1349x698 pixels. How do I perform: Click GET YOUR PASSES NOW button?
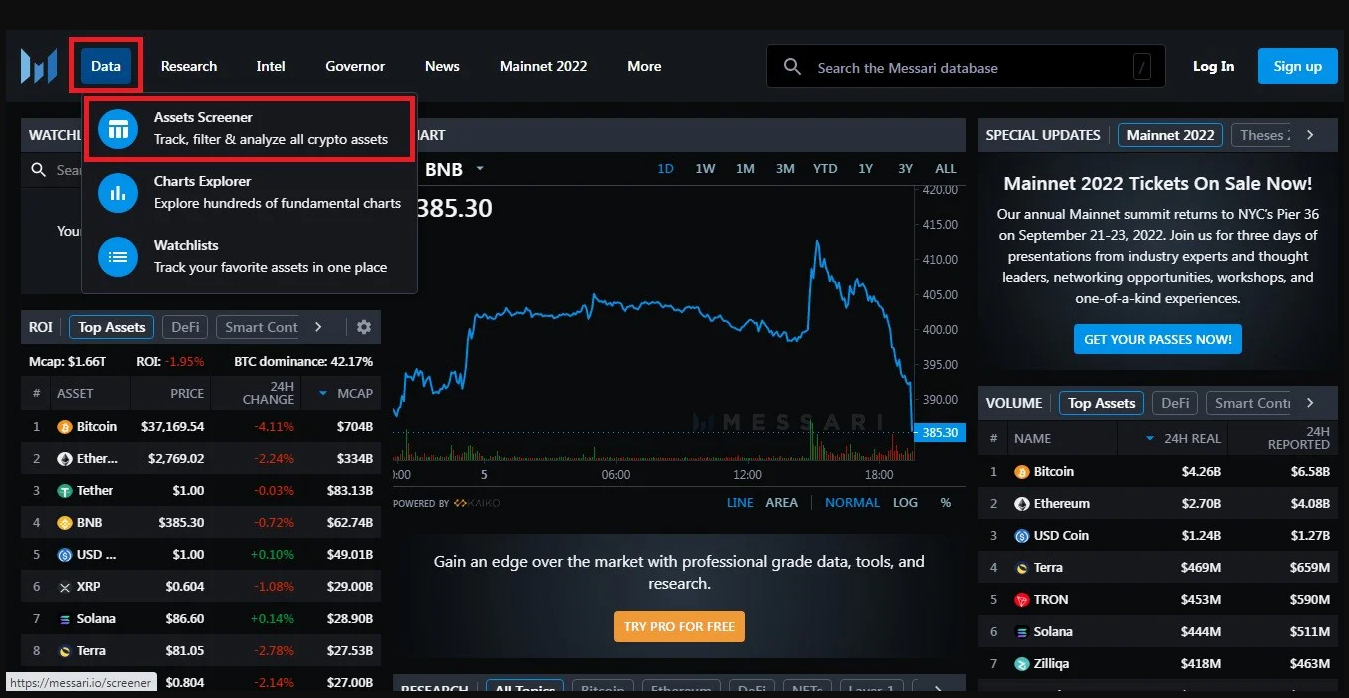(x=1158, y=339)
